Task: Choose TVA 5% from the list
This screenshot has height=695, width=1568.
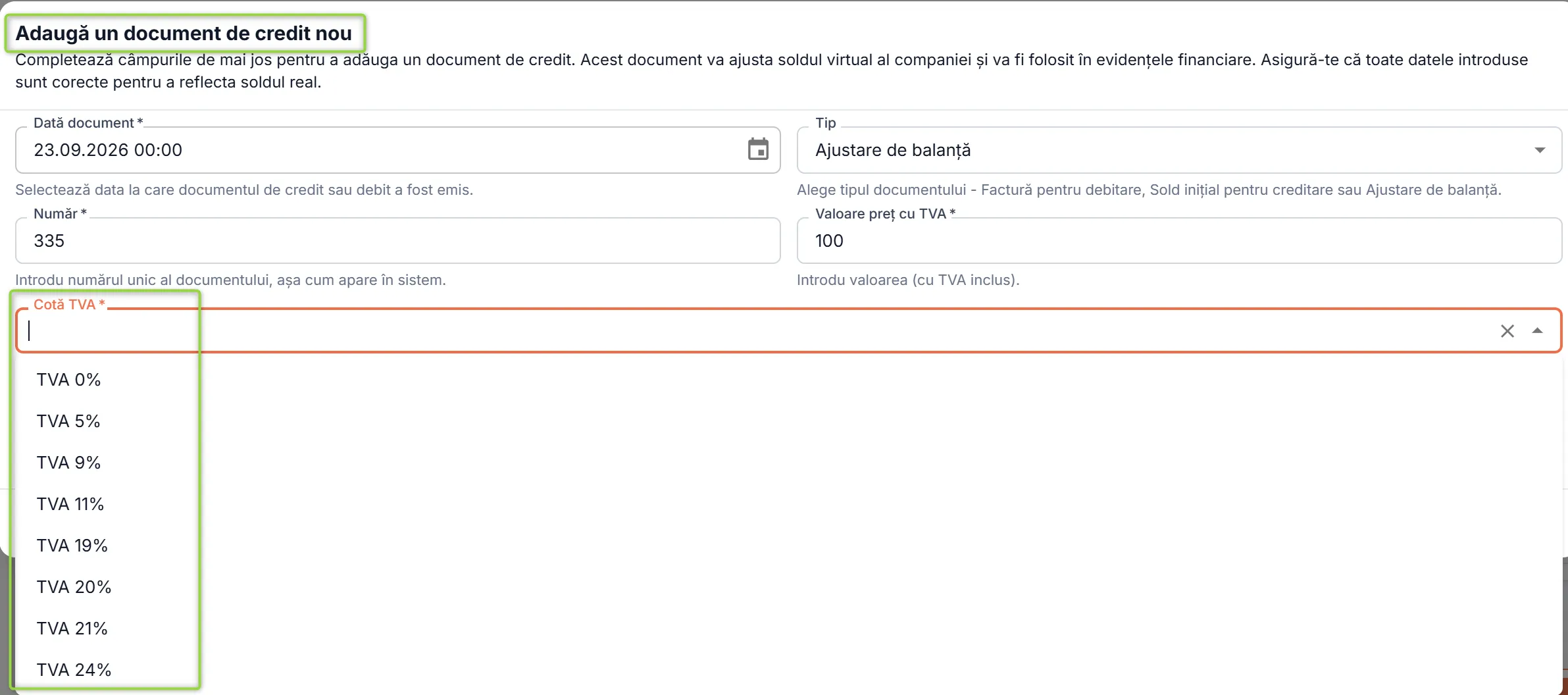Action: (789, 421)
